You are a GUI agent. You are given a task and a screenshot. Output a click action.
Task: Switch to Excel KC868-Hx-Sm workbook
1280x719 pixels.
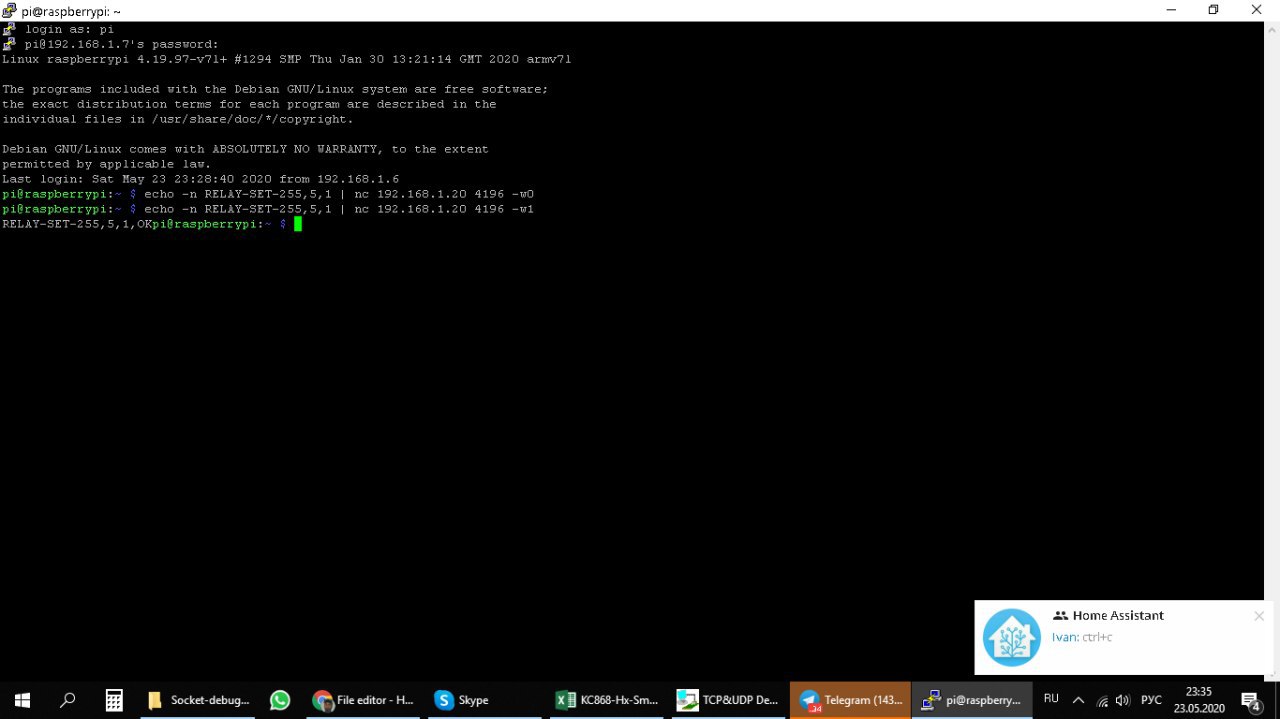(x=605, y=700)
